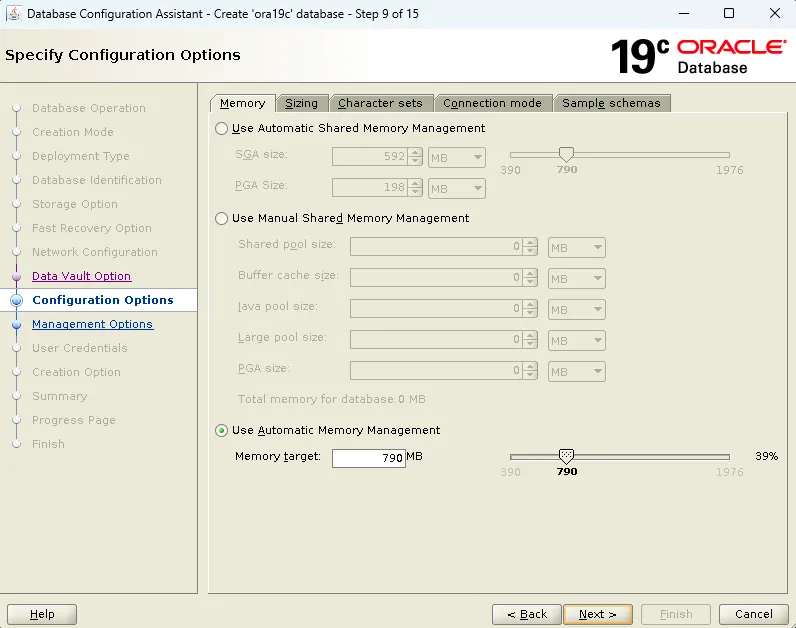This screenshot has width=796, height=628.
Task: Click the Management Options step bullet
Action: pyautogui.click(x=16, y=324)
